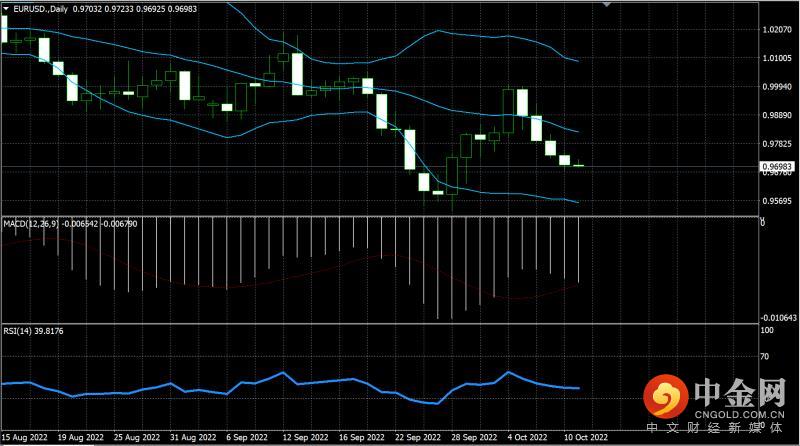Click the chart shift triangle marker at top
Image resolution: width=800 pixels, height=446 pixels.
pyautogui.click(x=606, y=4)
